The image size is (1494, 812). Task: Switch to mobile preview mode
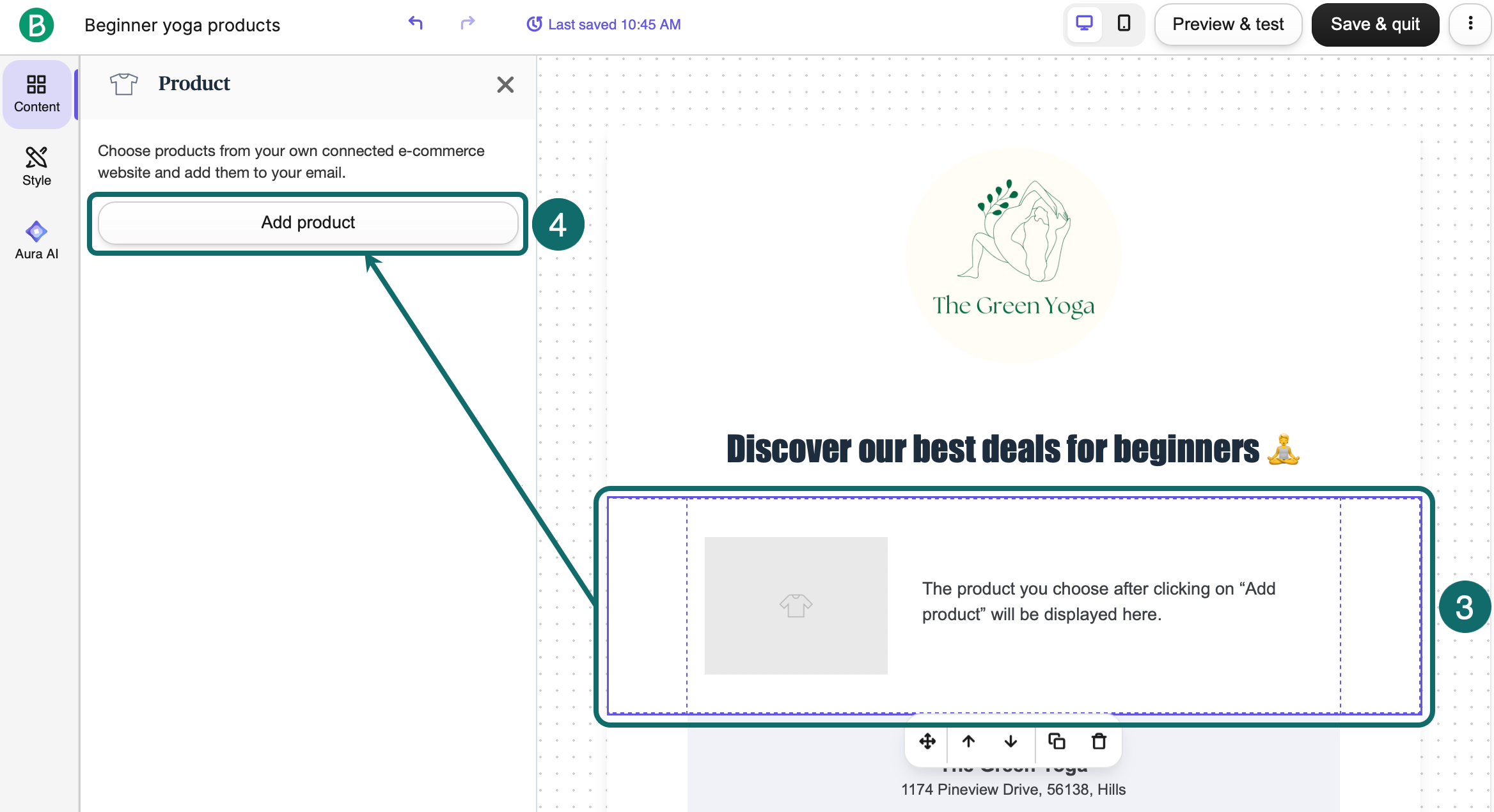coord(1124,24)
